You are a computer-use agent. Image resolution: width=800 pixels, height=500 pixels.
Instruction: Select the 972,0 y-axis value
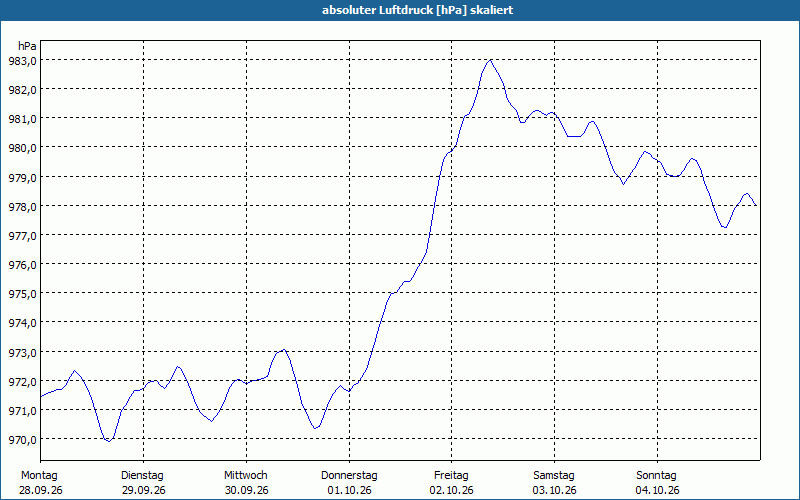(24, 382)
